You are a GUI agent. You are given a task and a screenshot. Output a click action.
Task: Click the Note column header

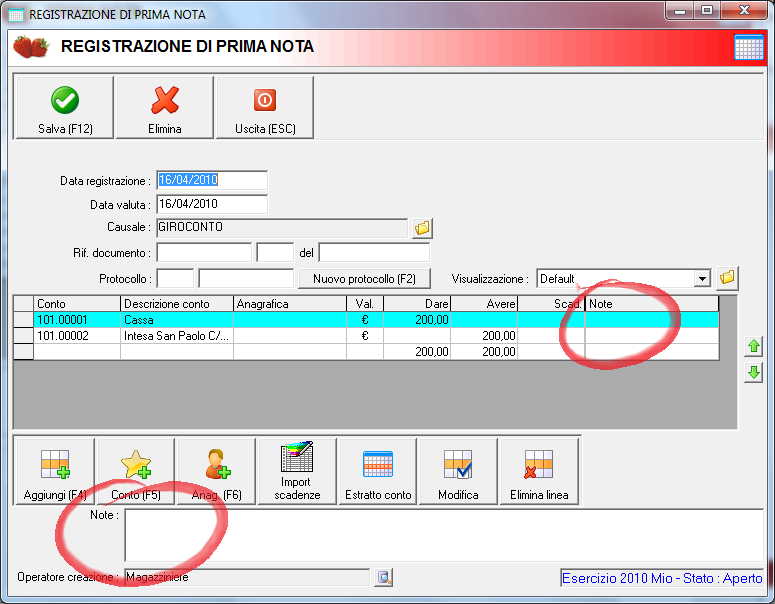click(x=651, y=303)
